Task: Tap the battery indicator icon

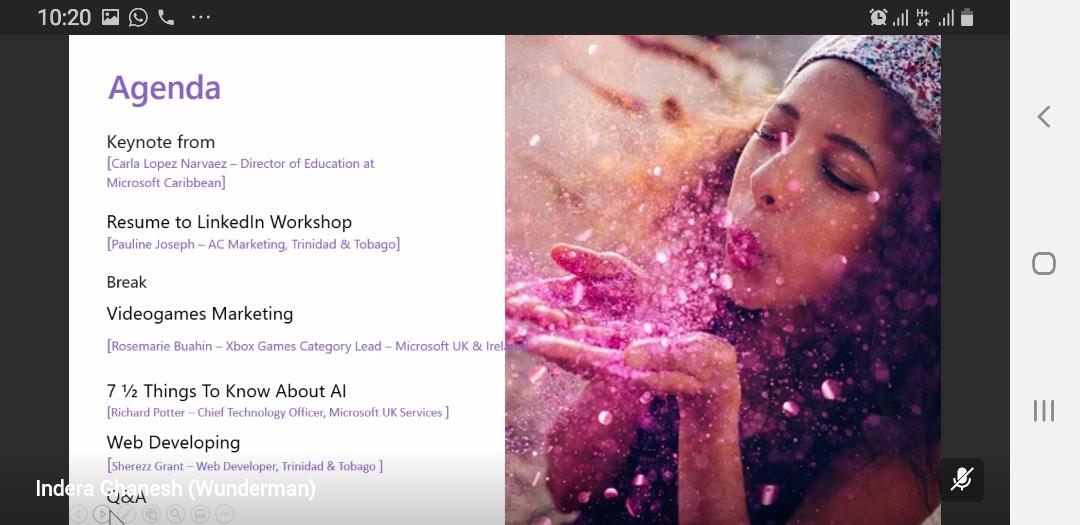Action: pos(966,17)
